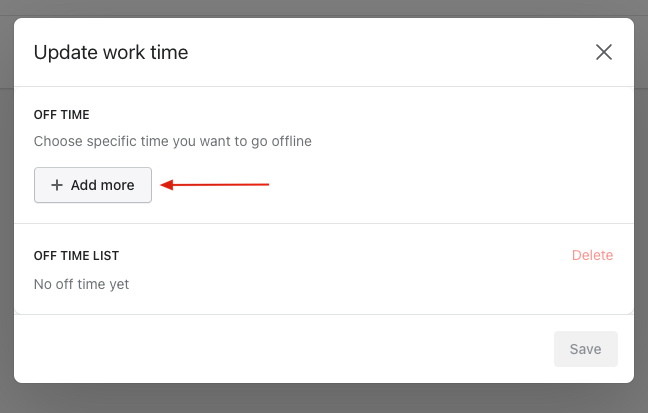Click the word "yet" in the empty message
The image size is (648, 413).
point(117,284)
